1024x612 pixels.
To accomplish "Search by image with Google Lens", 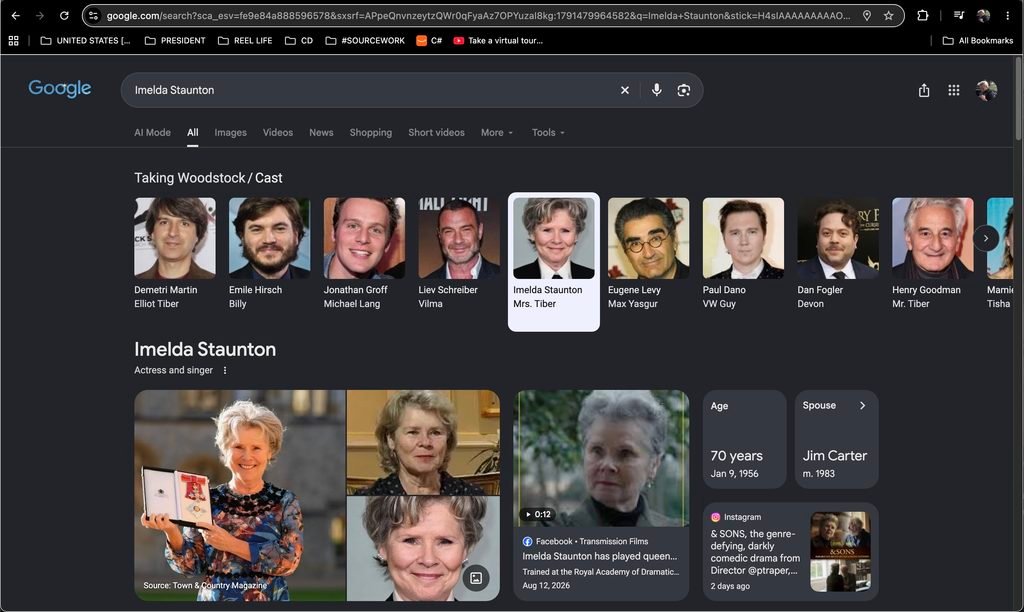I will click(684, 90).
